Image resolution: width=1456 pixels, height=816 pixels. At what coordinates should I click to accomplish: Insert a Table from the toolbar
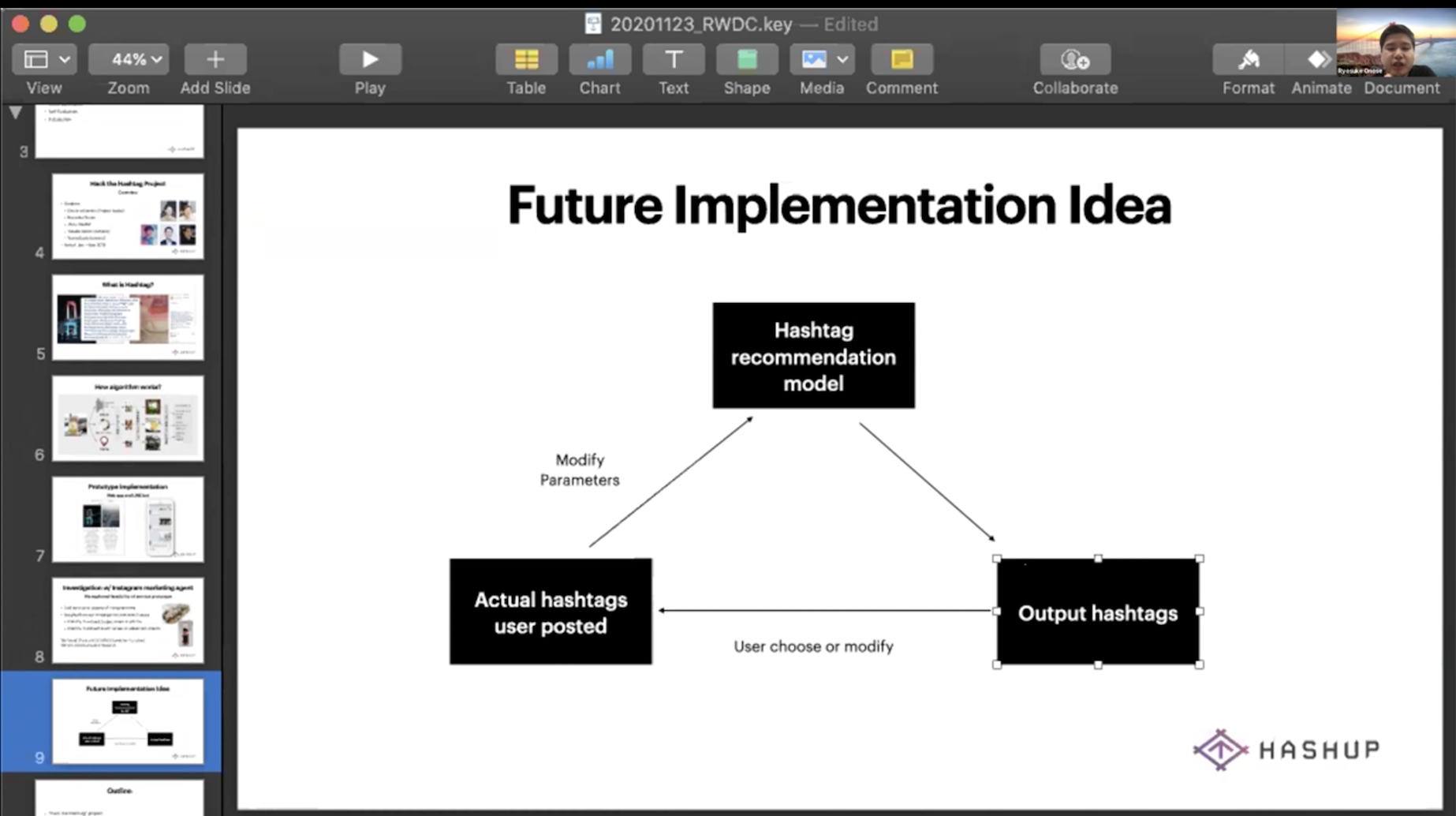point(526,60)
